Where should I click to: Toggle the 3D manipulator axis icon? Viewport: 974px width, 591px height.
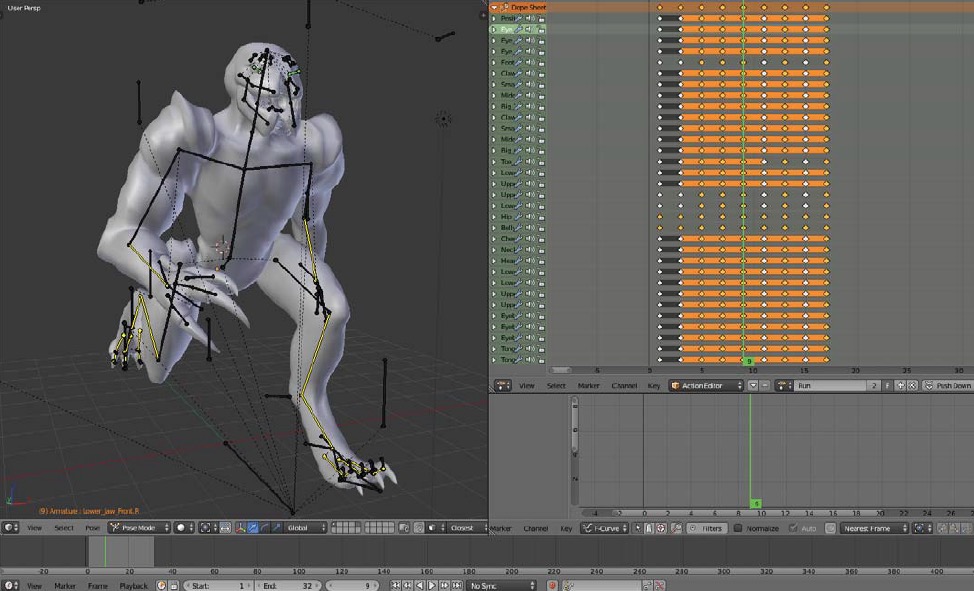(x=240, y=528)
